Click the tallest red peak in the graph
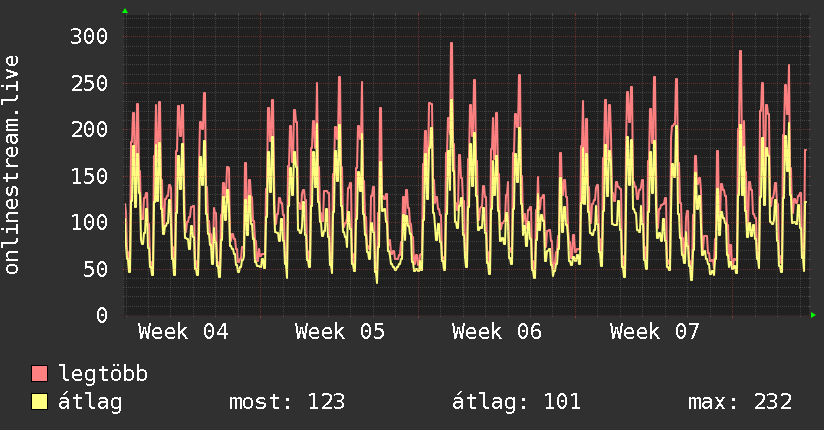The height and width of the screenshot is (430, 824). [451, 45]
